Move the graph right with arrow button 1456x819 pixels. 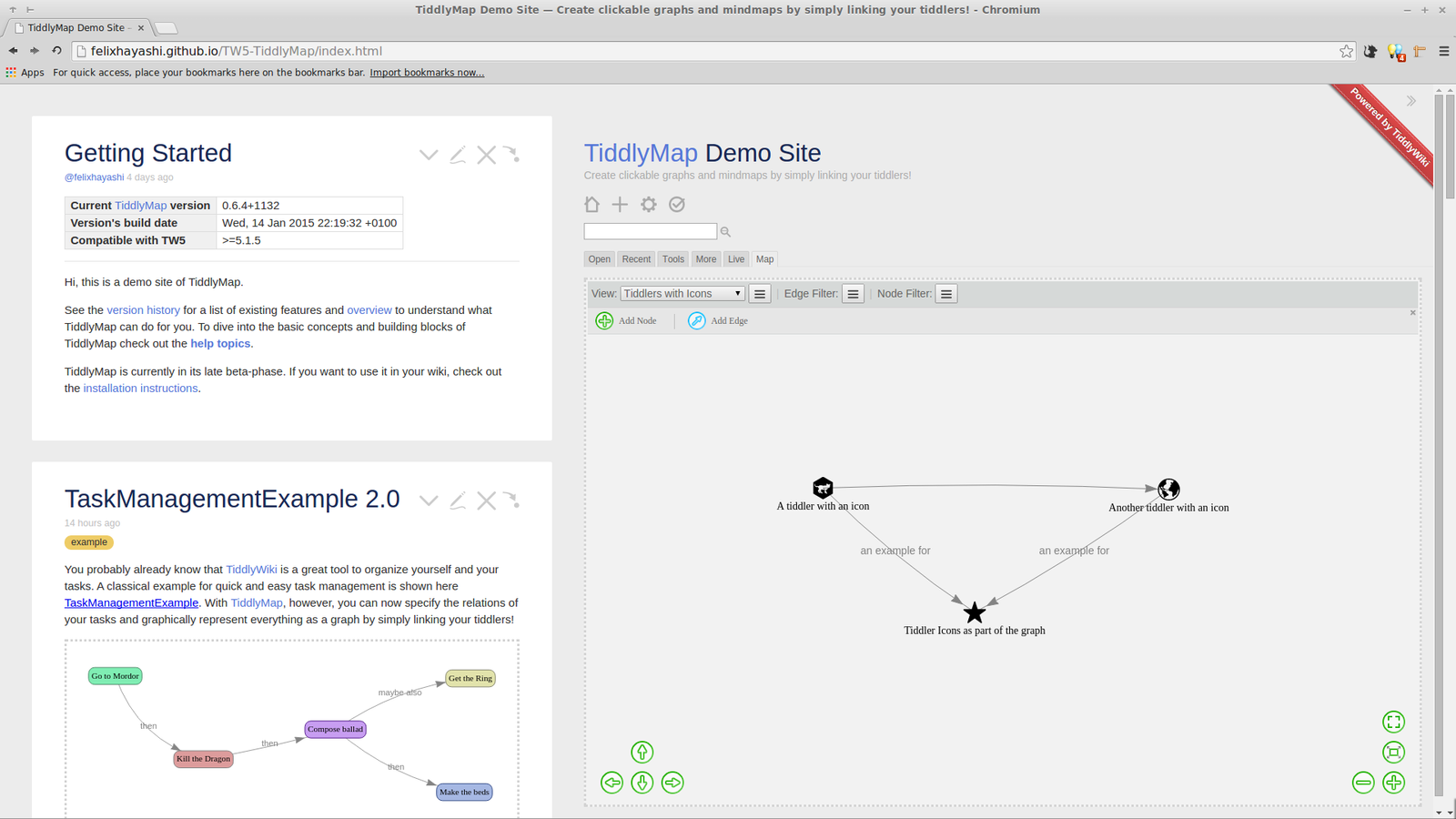(x=672, y=783)
